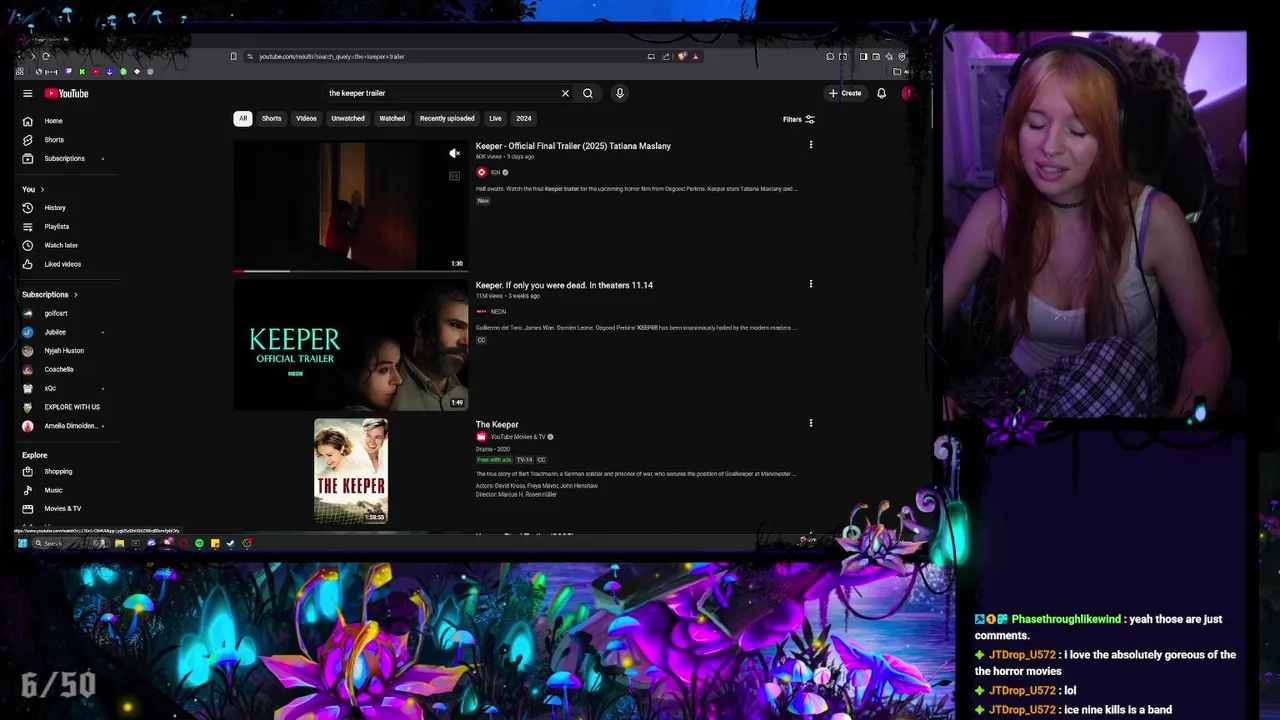Select the Live filter chip
The height and width of the screenshot is (720, 1280).
pos(495,118)
